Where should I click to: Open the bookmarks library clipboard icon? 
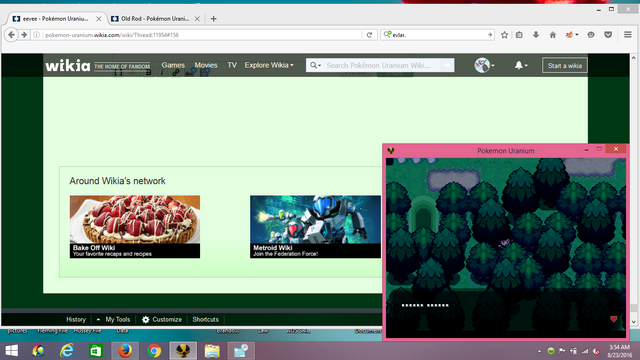519,35
